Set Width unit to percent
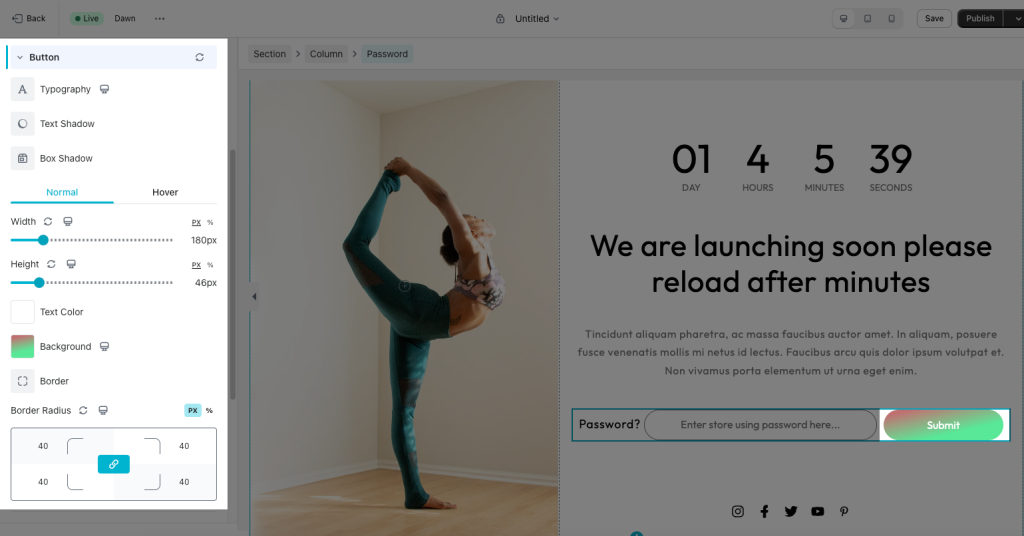 coord(210,223)
